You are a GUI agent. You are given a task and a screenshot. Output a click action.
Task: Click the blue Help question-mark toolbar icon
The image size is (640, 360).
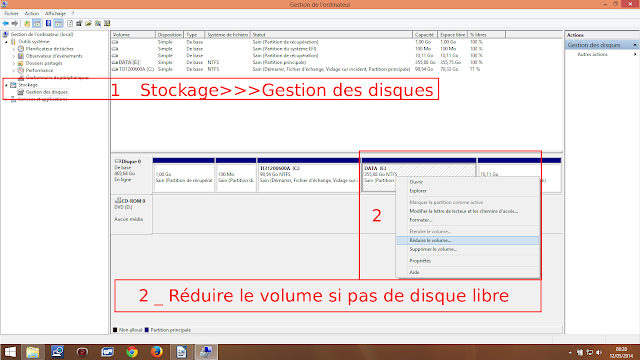(x=49, y=24)
